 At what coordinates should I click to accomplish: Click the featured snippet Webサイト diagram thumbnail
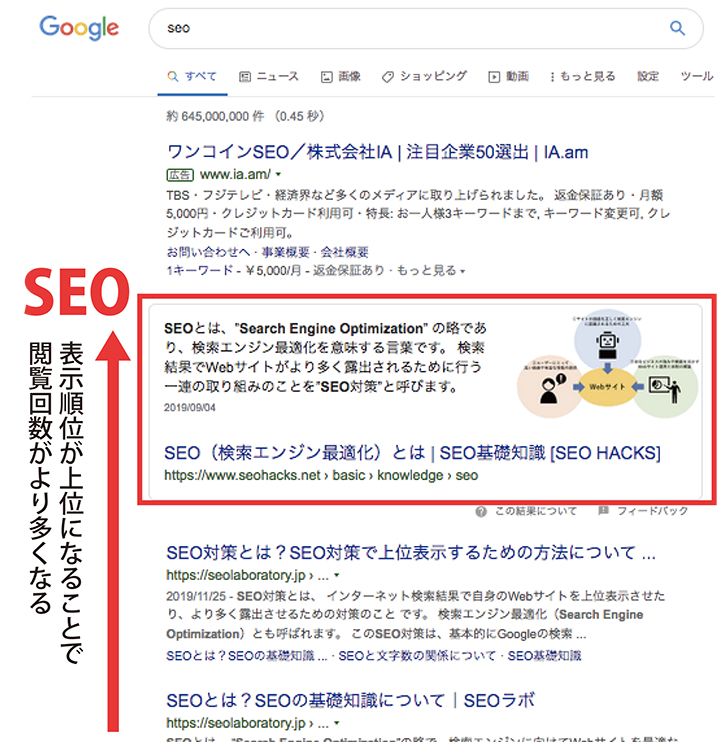tap(607, 367)
